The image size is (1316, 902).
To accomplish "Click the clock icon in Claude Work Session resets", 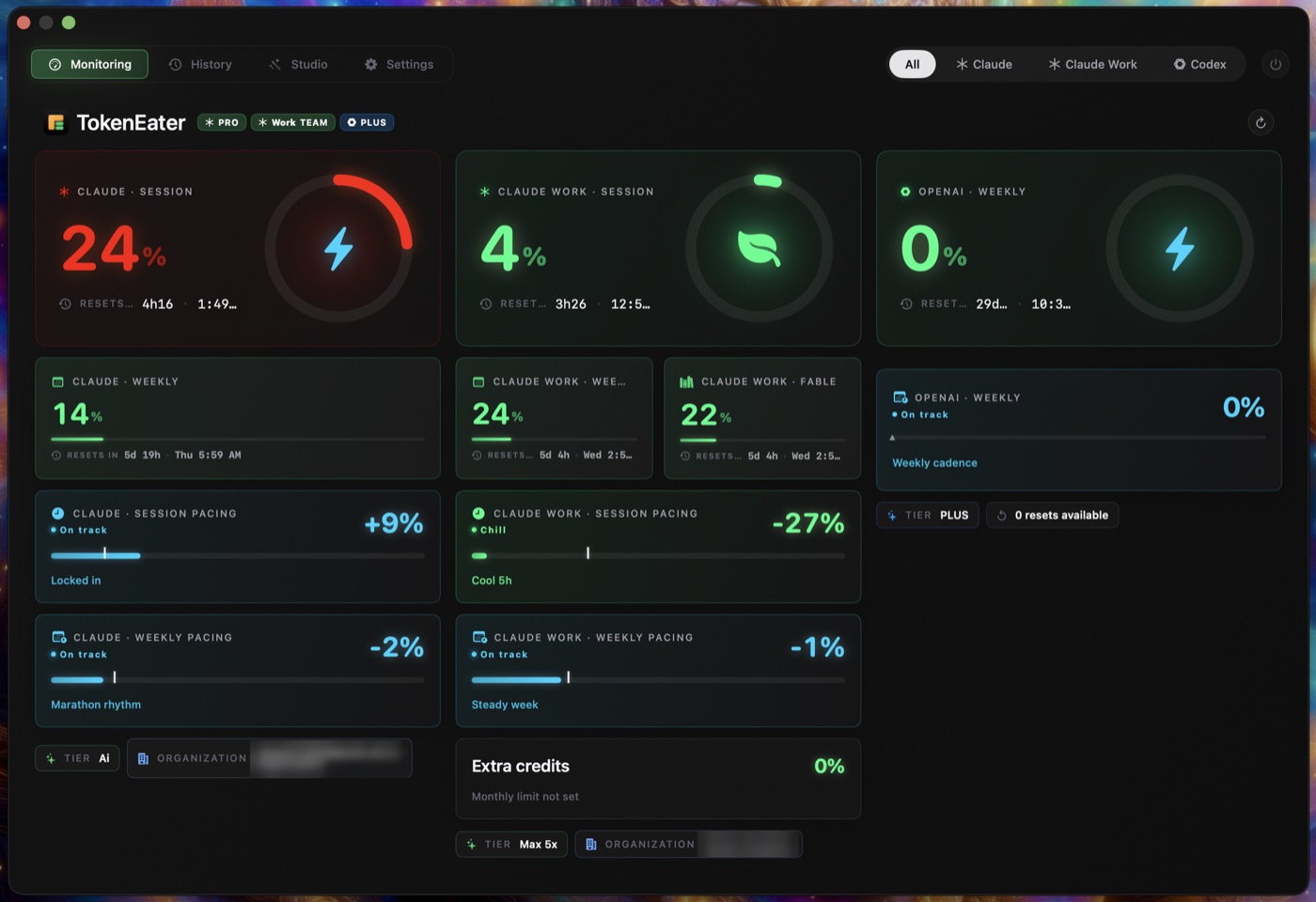I will (485, 303).
